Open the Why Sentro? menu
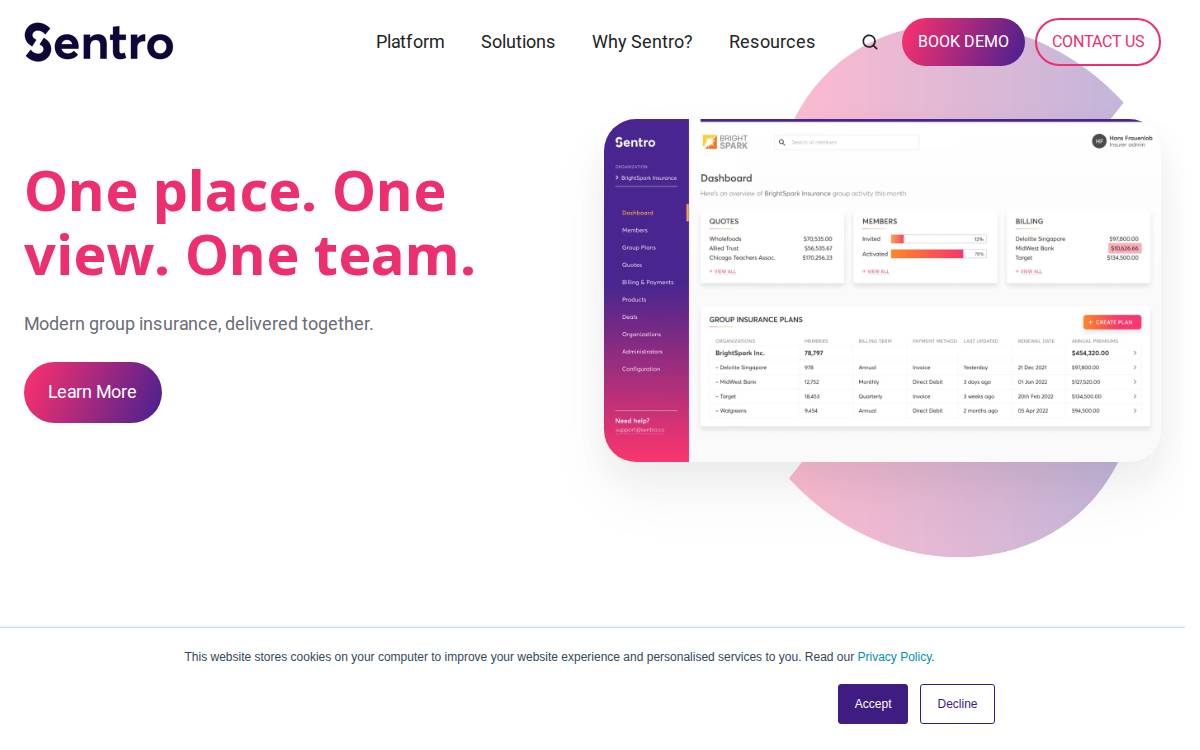The image size is (1200, 750). point(642,42)
